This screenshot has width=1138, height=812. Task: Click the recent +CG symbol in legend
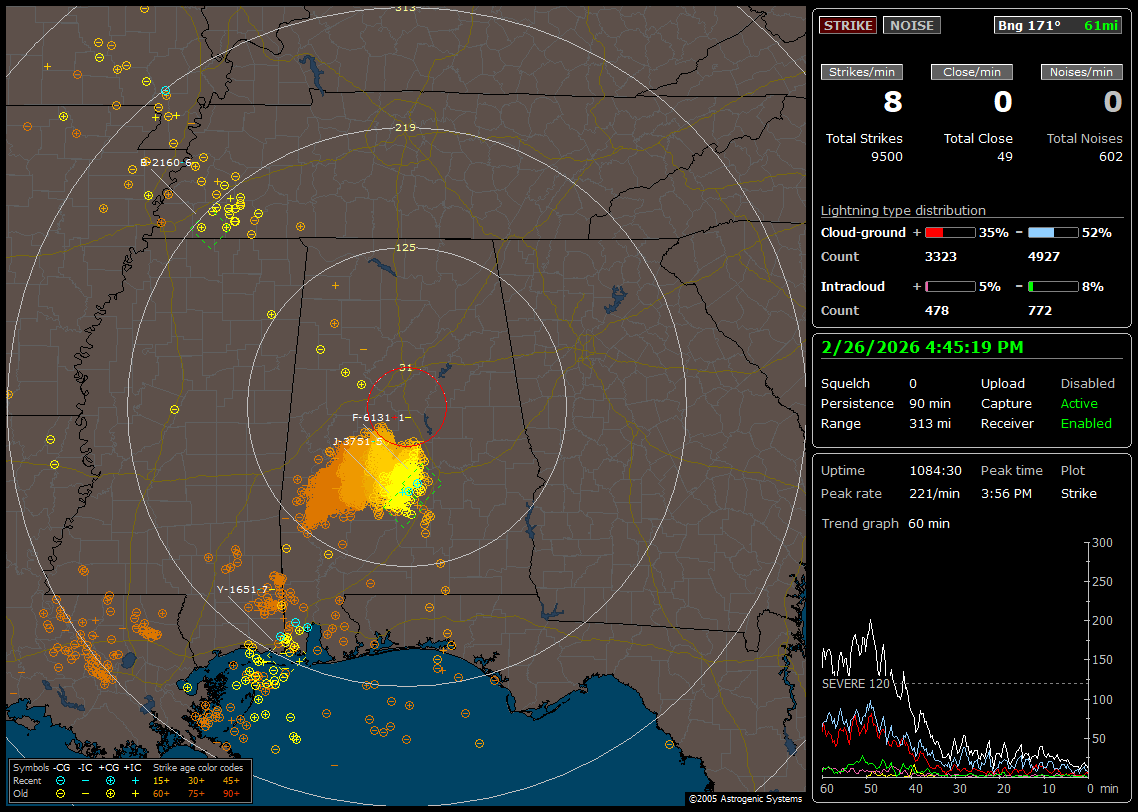[x=109, y=780]
